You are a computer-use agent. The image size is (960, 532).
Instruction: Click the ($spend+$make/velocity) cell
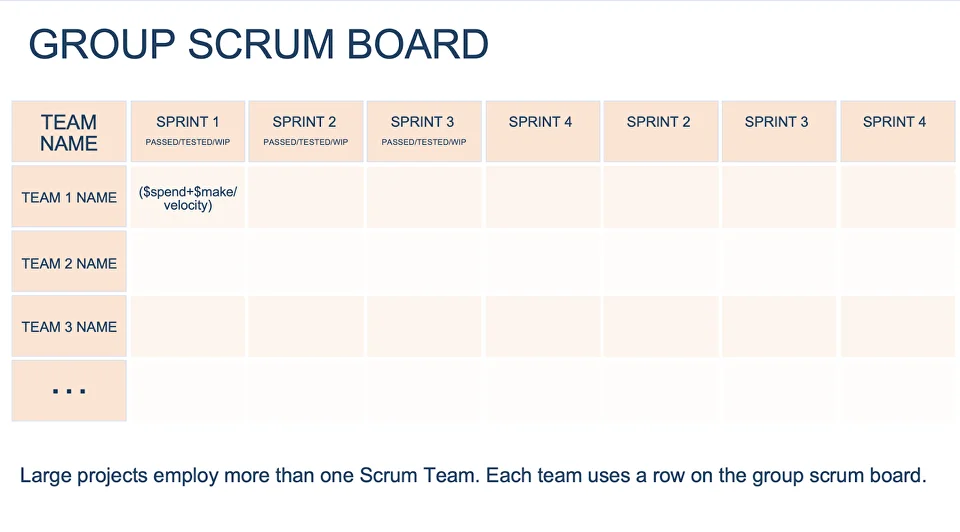coord(188,197)
